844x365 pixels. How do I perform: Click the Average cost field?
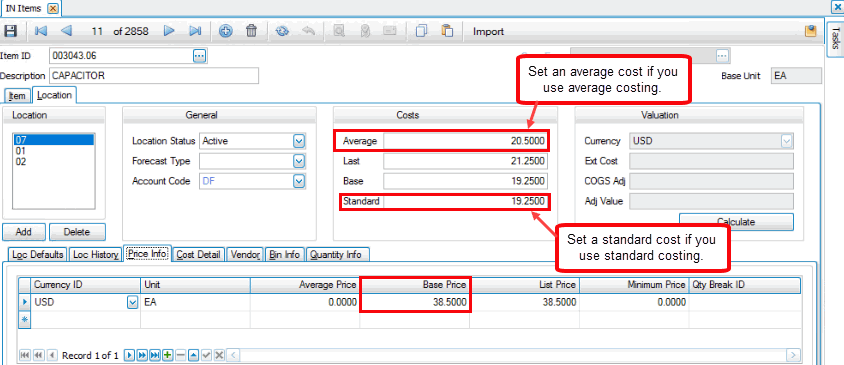466,142
